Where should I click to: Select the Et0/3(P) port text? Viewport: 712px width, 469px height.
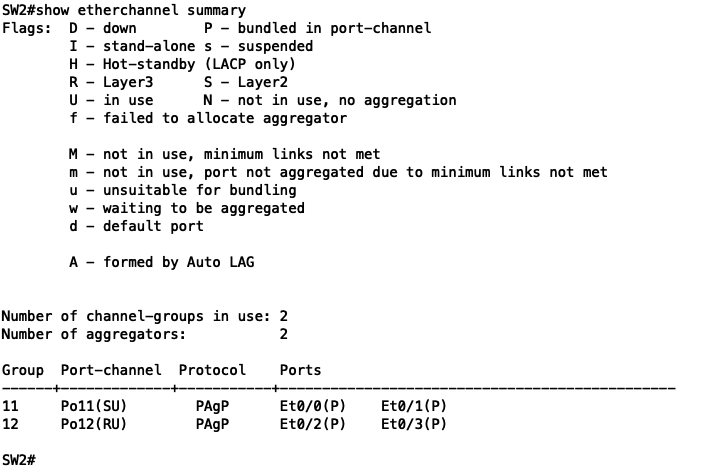coord(414,424)
